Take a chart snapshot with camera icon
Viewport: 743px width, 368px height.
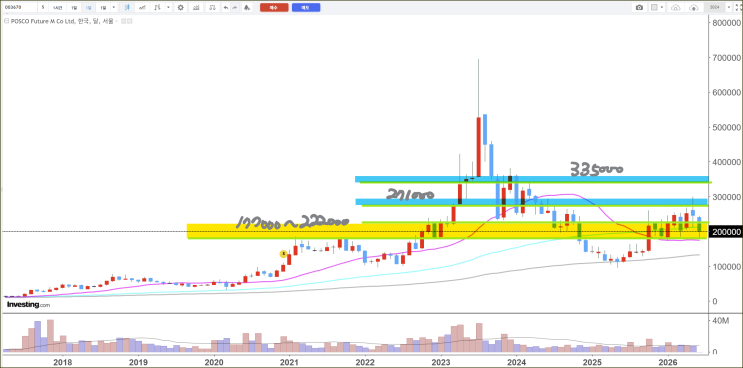pyautogui.click(x=639, y=8)
